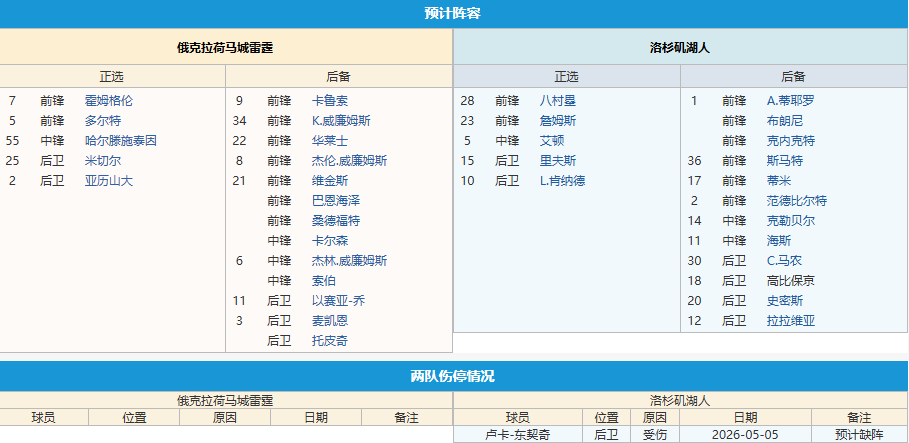
Task: Click the 麦凯恩 link
Action: pos(330,321)
